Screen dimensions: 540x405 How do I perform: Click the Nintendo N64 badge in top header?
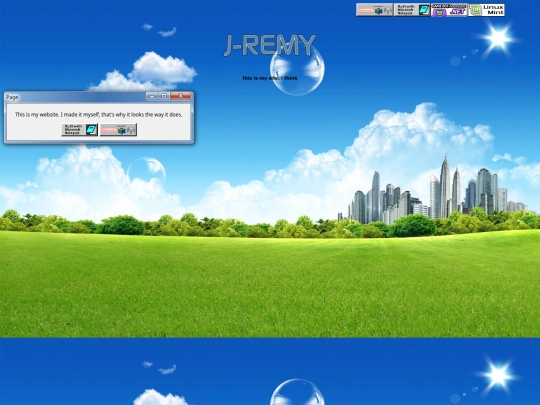tap(374, 10)
